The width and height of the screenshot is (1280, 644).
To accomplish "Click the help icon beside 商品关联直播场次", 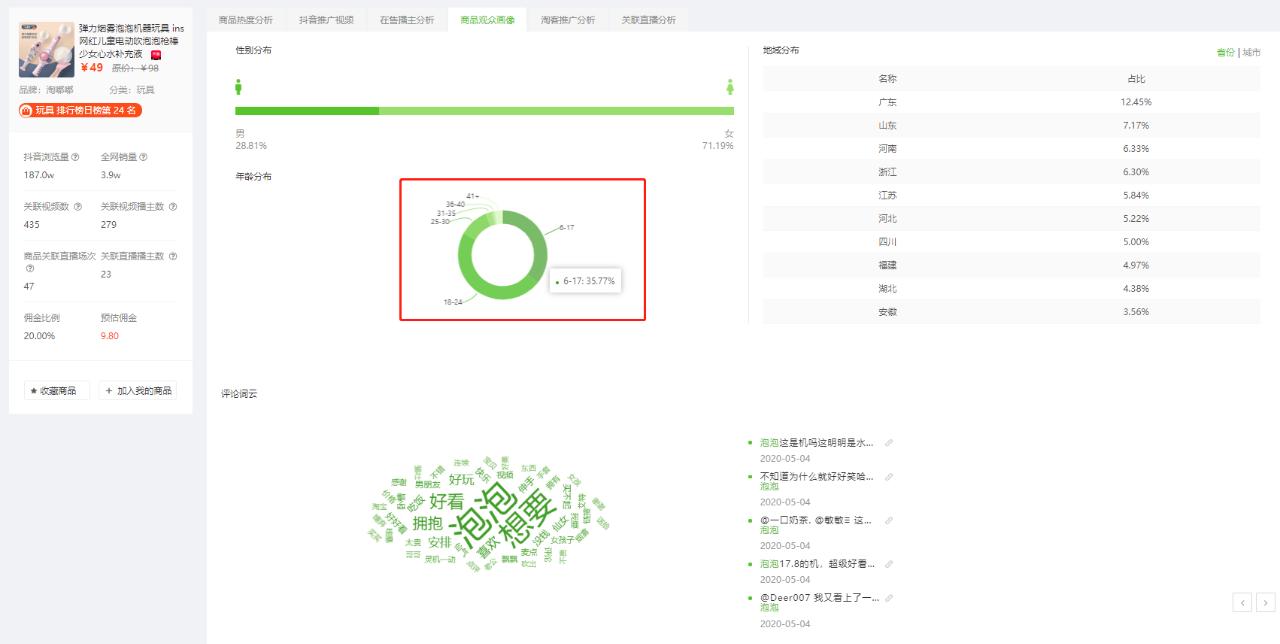I will 29,268.
